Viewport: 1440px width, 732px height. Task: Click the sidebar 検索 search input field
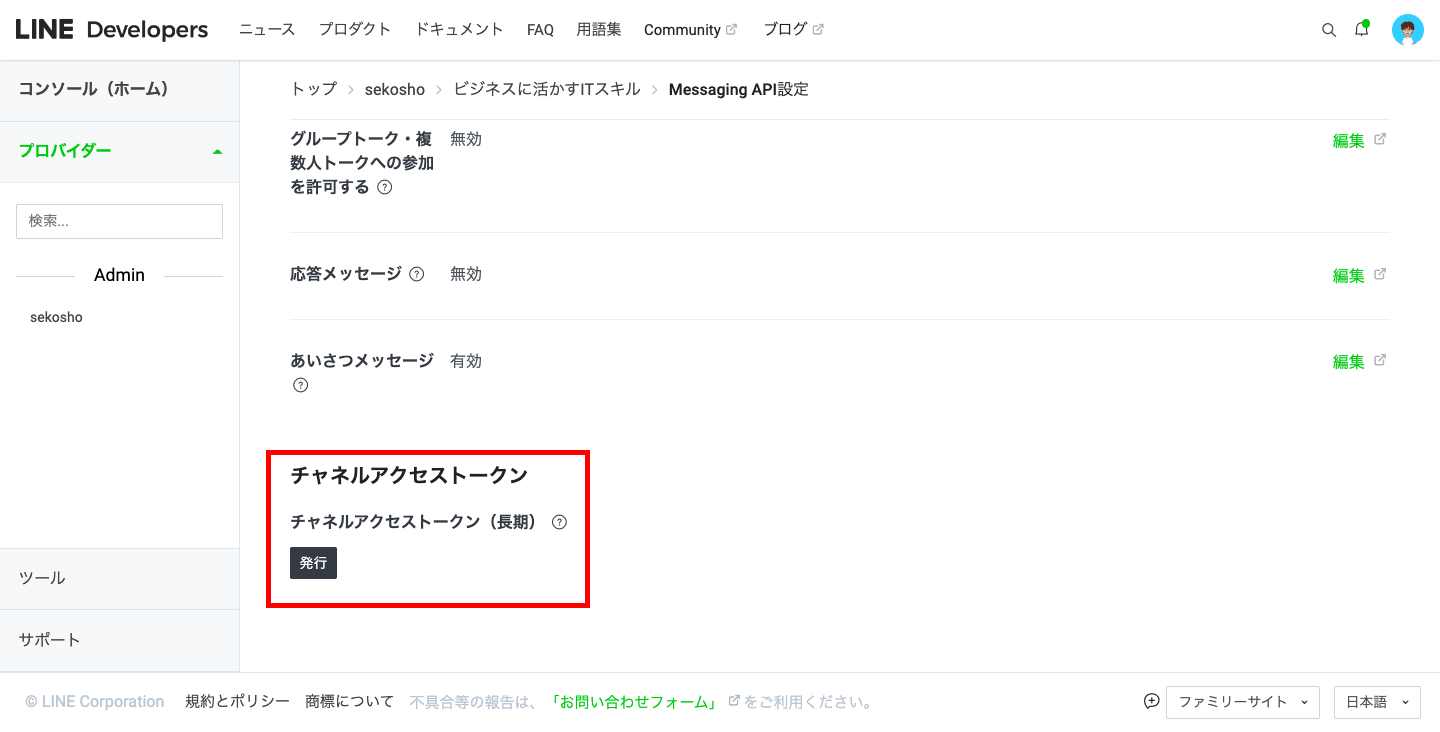(119, 221)
